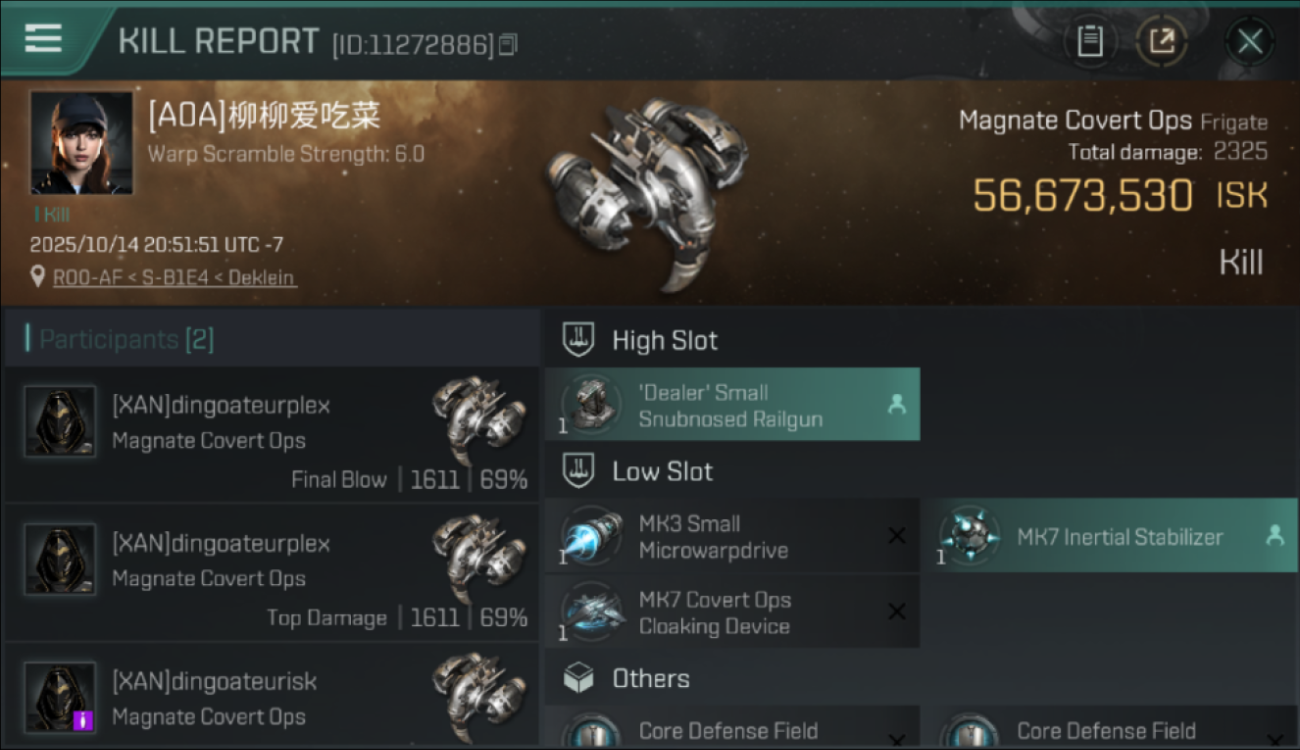Close the kill report window
The width and height of the screenshot is (1300, 750).
click(x=1249, y=41)
